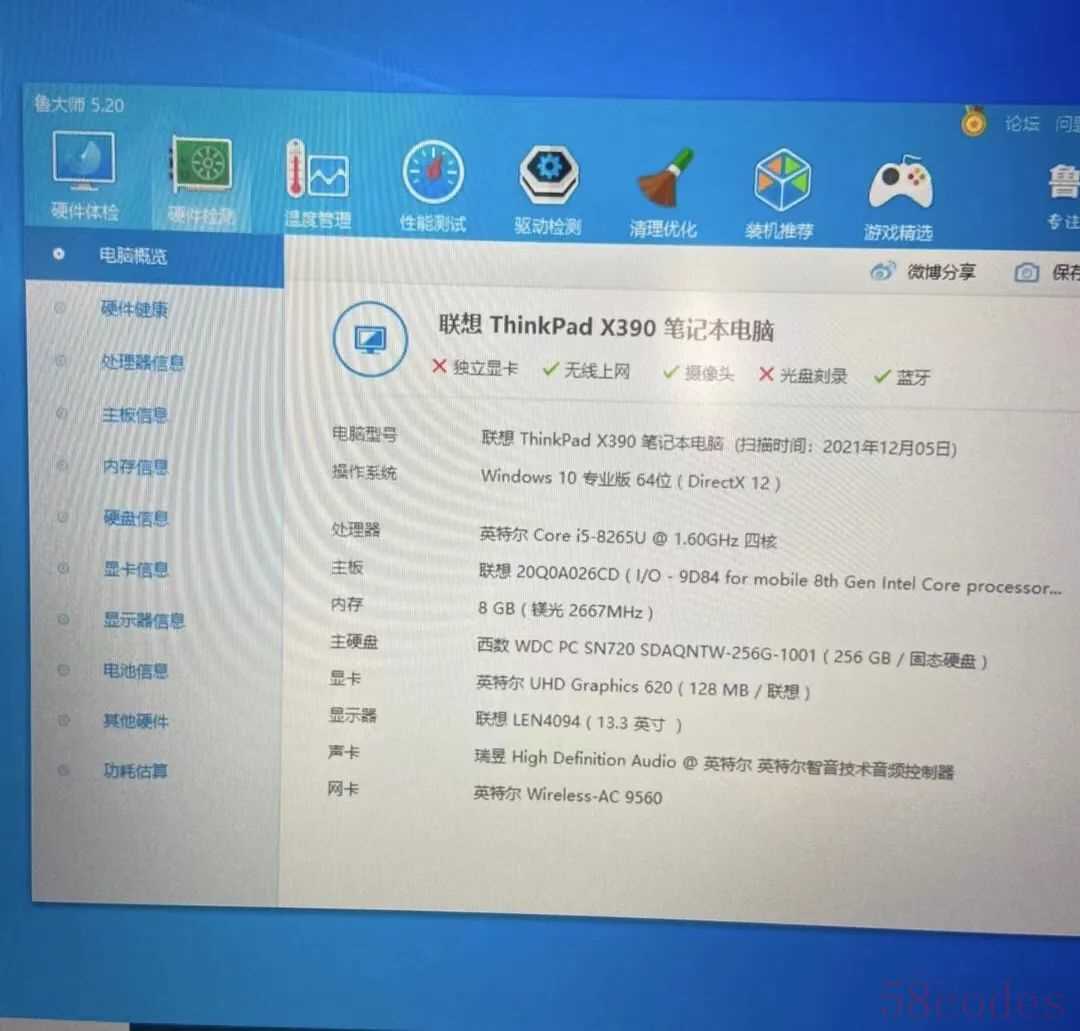Click the 无线上网 checkmark status

click(x=587, y=371)
